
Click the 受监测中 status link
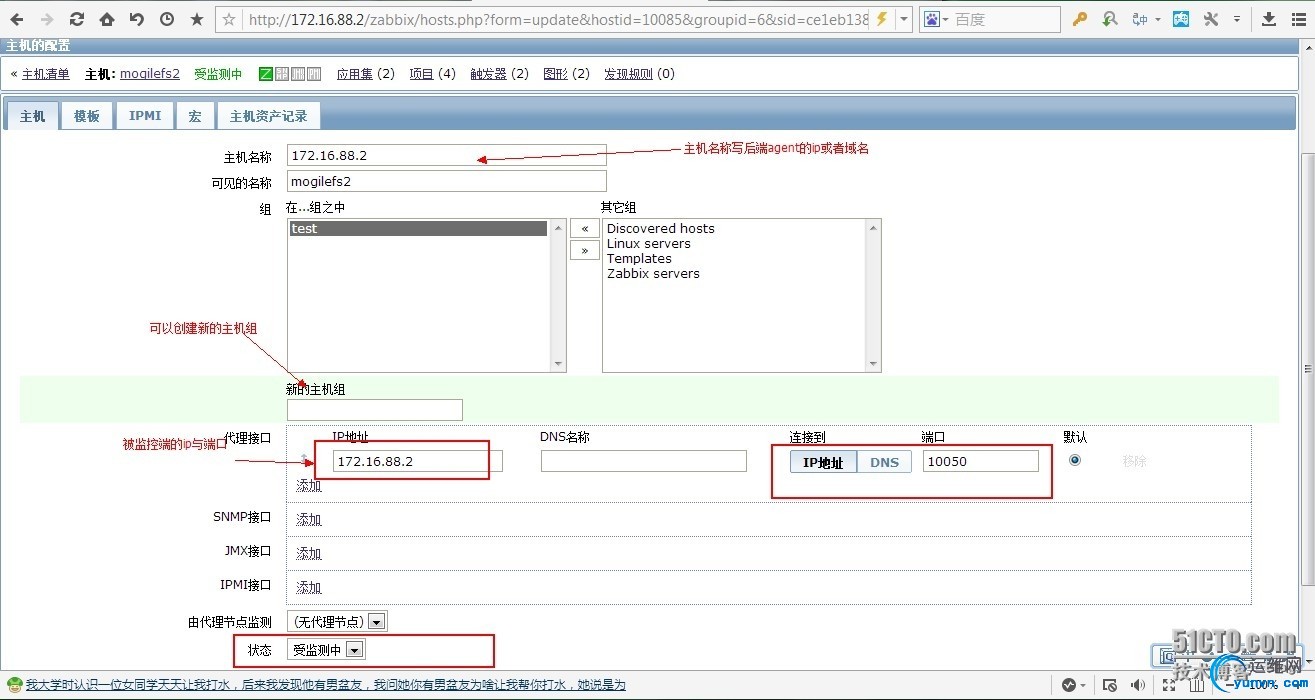[x=218, y=74]
